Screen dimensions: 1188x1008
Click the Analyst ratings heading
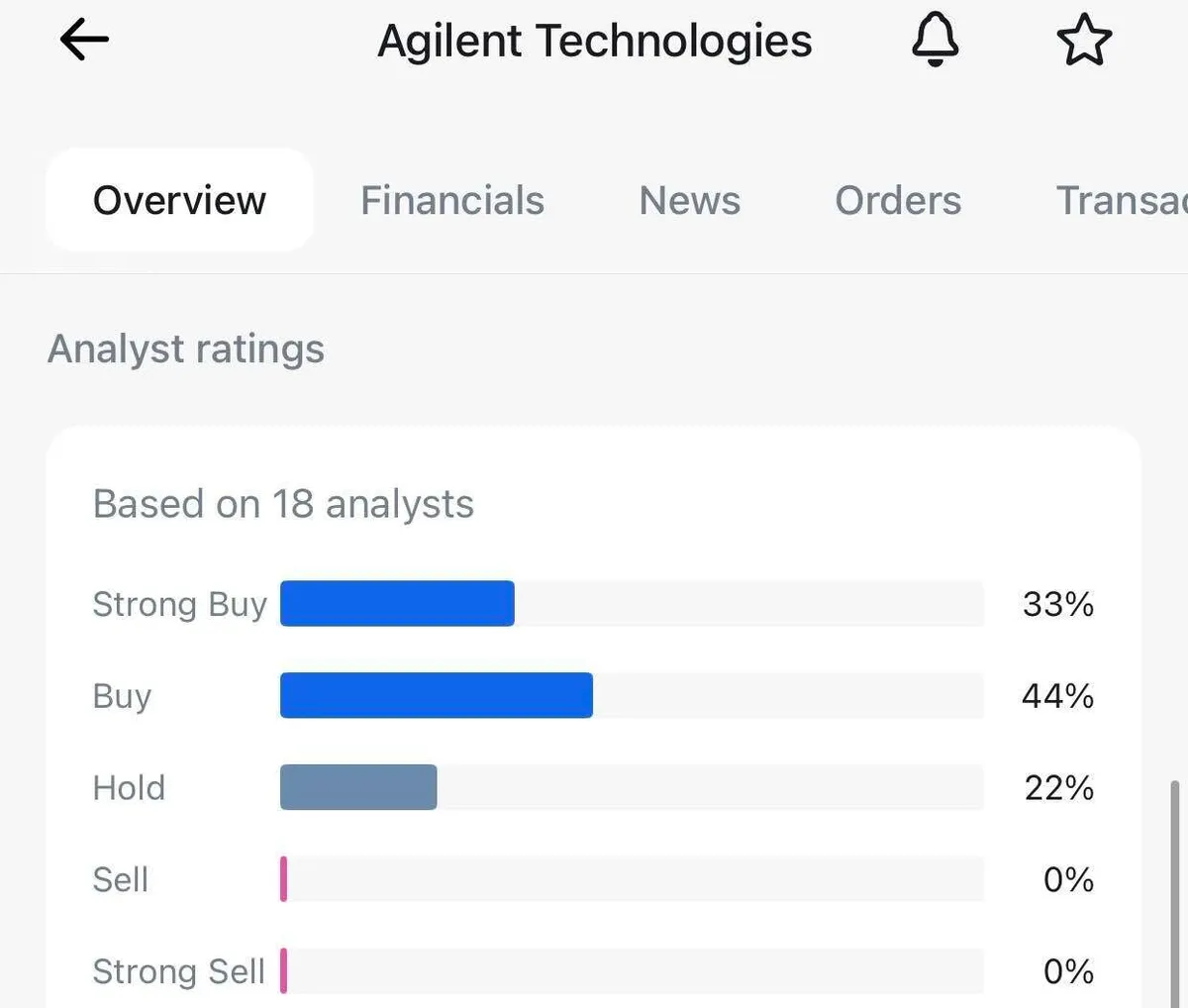186,349
